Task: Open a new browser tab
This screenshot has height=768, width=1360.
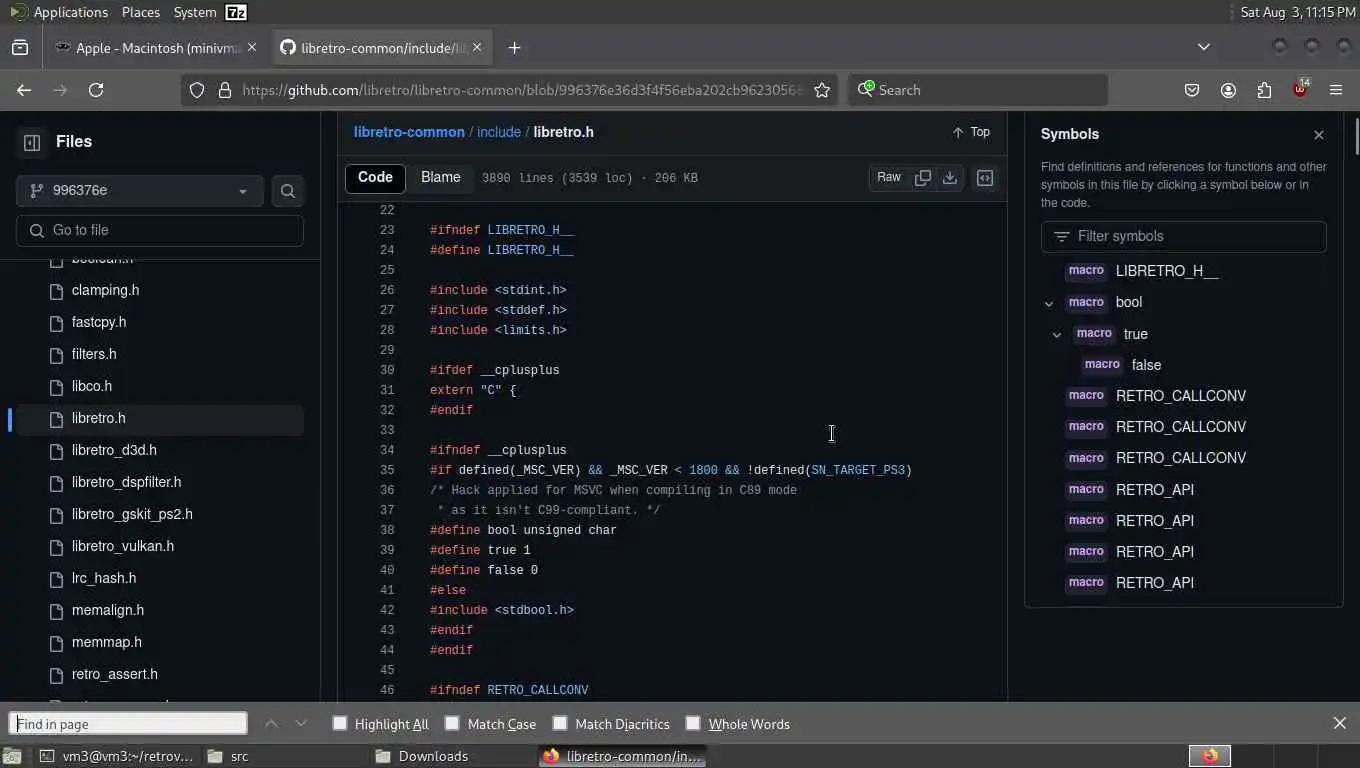Action: coord(514,48)
